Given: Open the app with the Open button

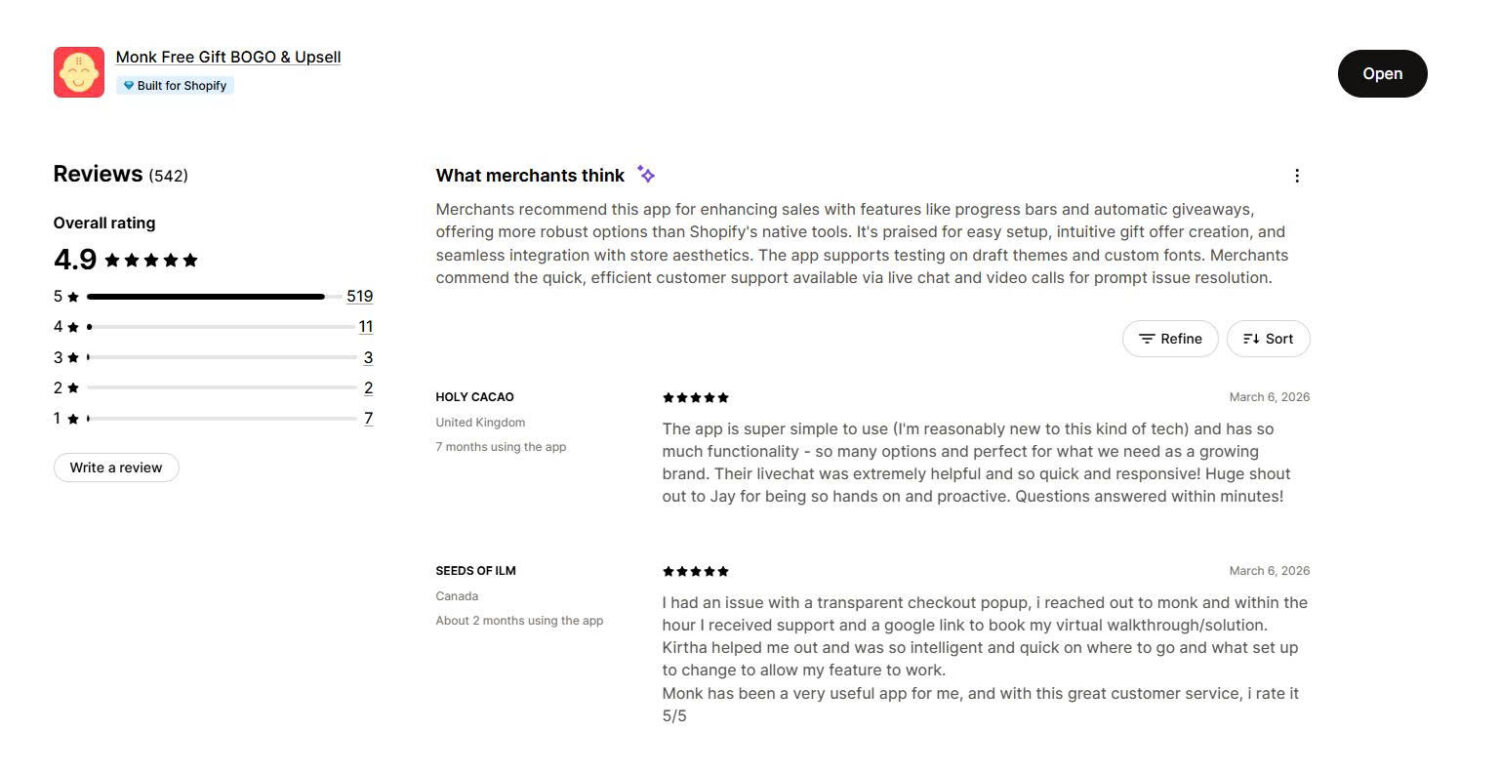Looking at the screenshot, I should tap(1382, 73).
